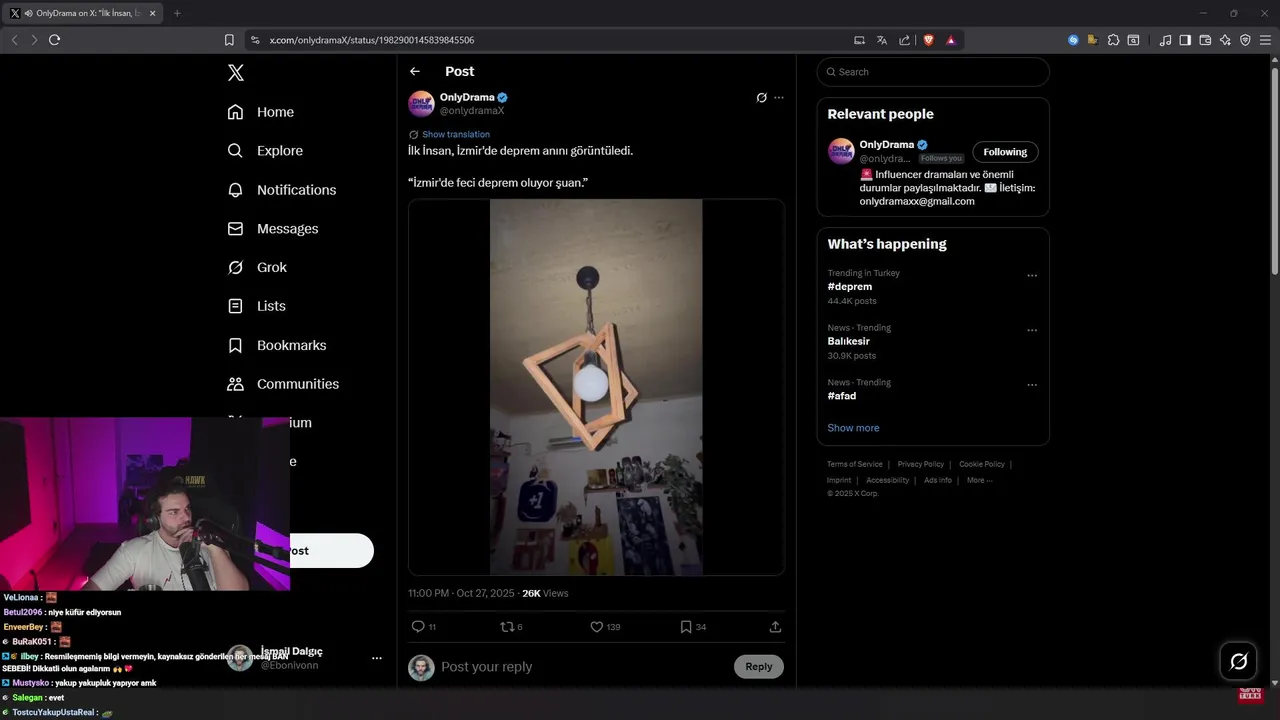1280x720 pixels.
Task: Open the OnlyDrama avatar on the post
Action: click(421, 104)
